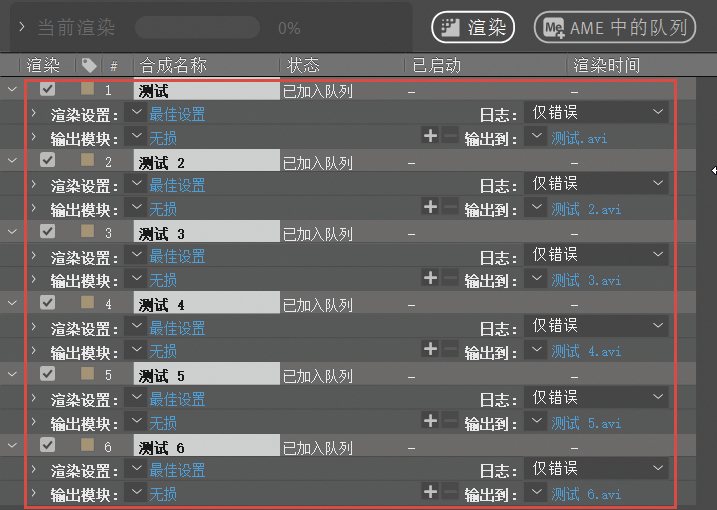The height and width of the screenshot is (510, 717).
Task: Expand the 当前渲染 section
Action: point(21,27)
